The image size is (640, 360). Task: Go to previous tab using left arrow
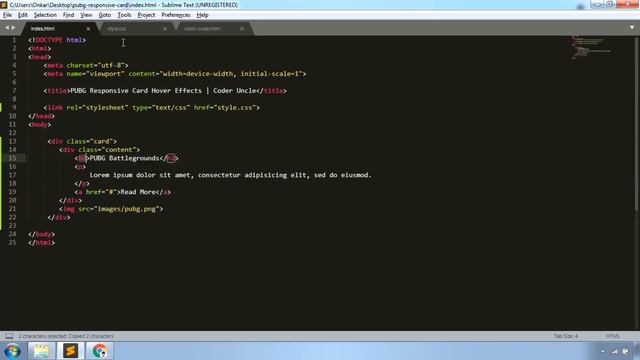[x=7, y=28]
